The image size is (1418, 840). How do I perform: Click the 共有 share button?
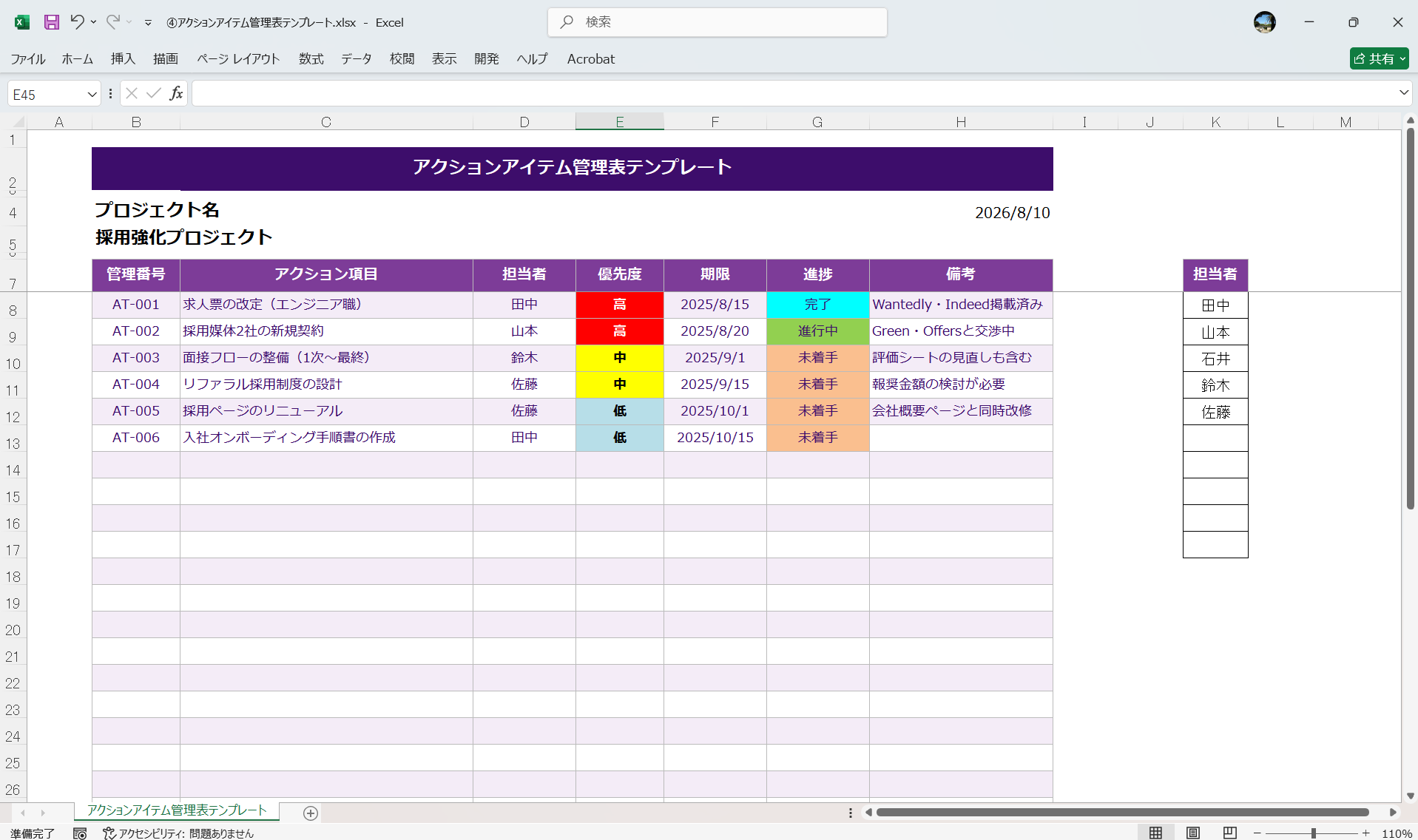(1379, 58)
